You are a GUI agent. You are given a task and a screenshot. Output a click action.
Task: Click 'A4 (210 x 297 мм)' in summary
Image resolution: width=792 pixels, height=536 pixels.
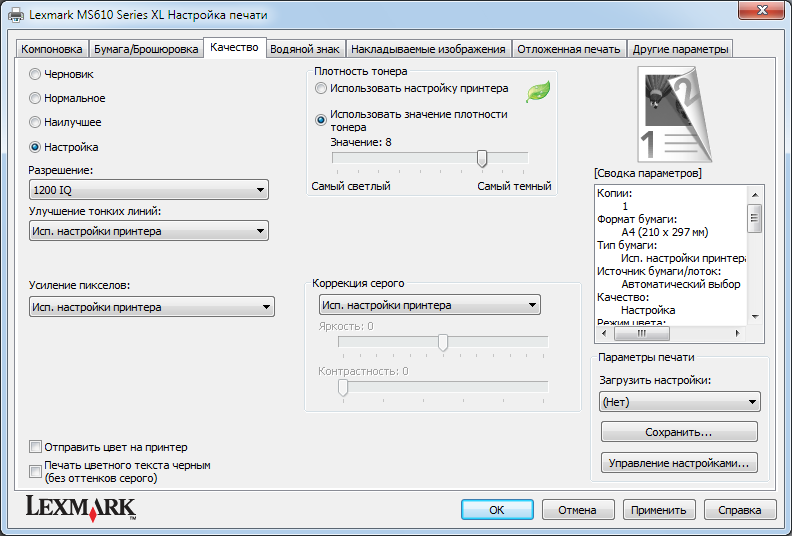(665, 232)
